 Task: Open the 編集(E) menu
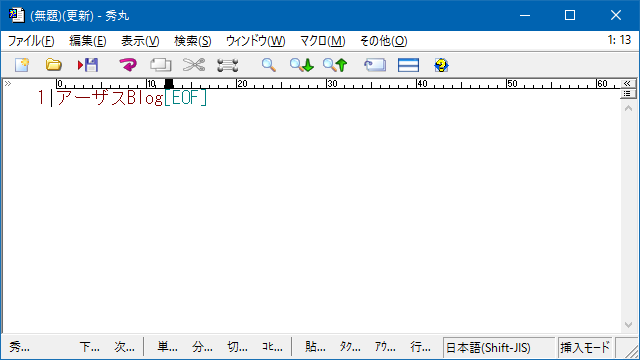point(88,41)
